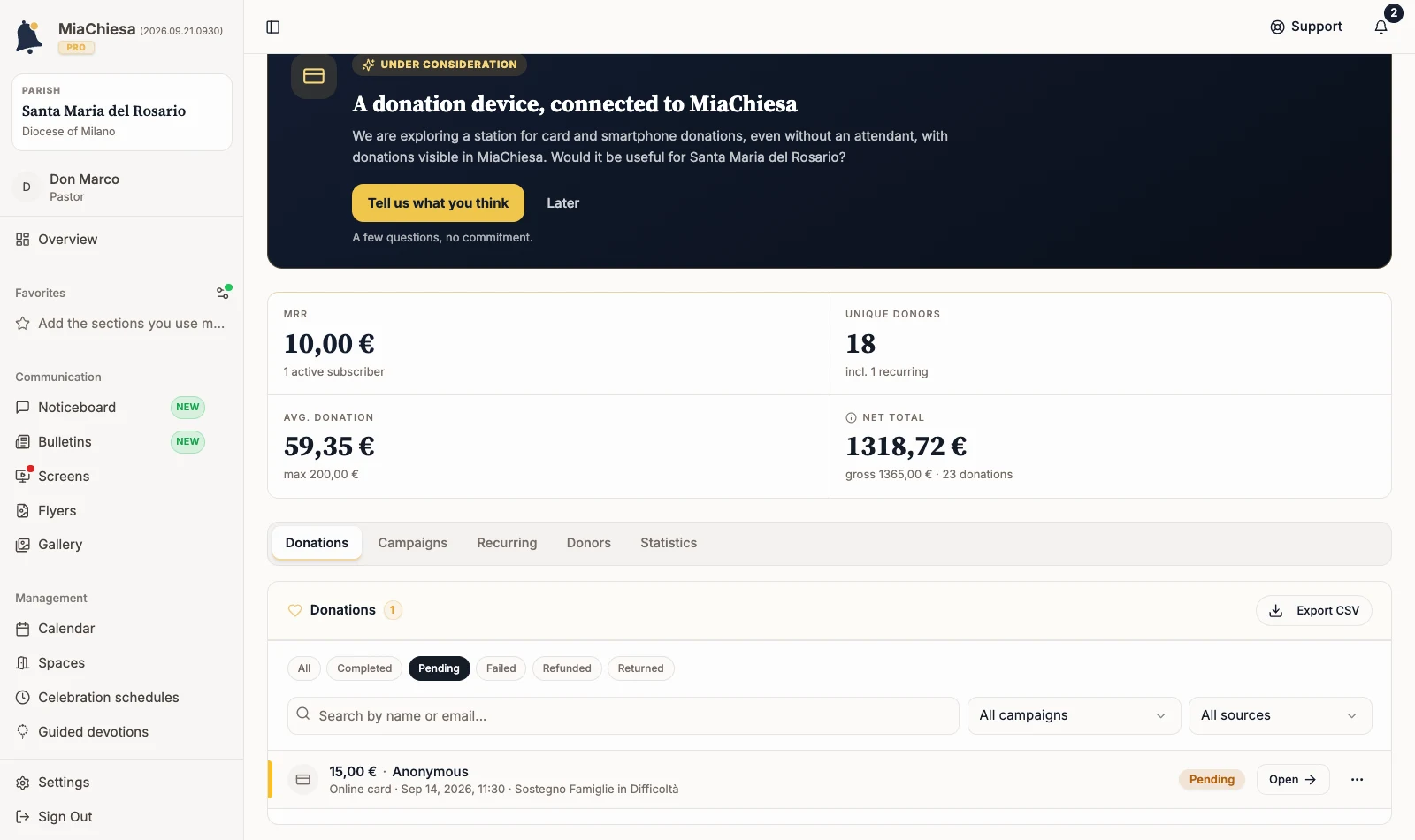Click the NEW badge next to Bulletins
This screenshot has height=840, width=1415.
coord(187,442)
